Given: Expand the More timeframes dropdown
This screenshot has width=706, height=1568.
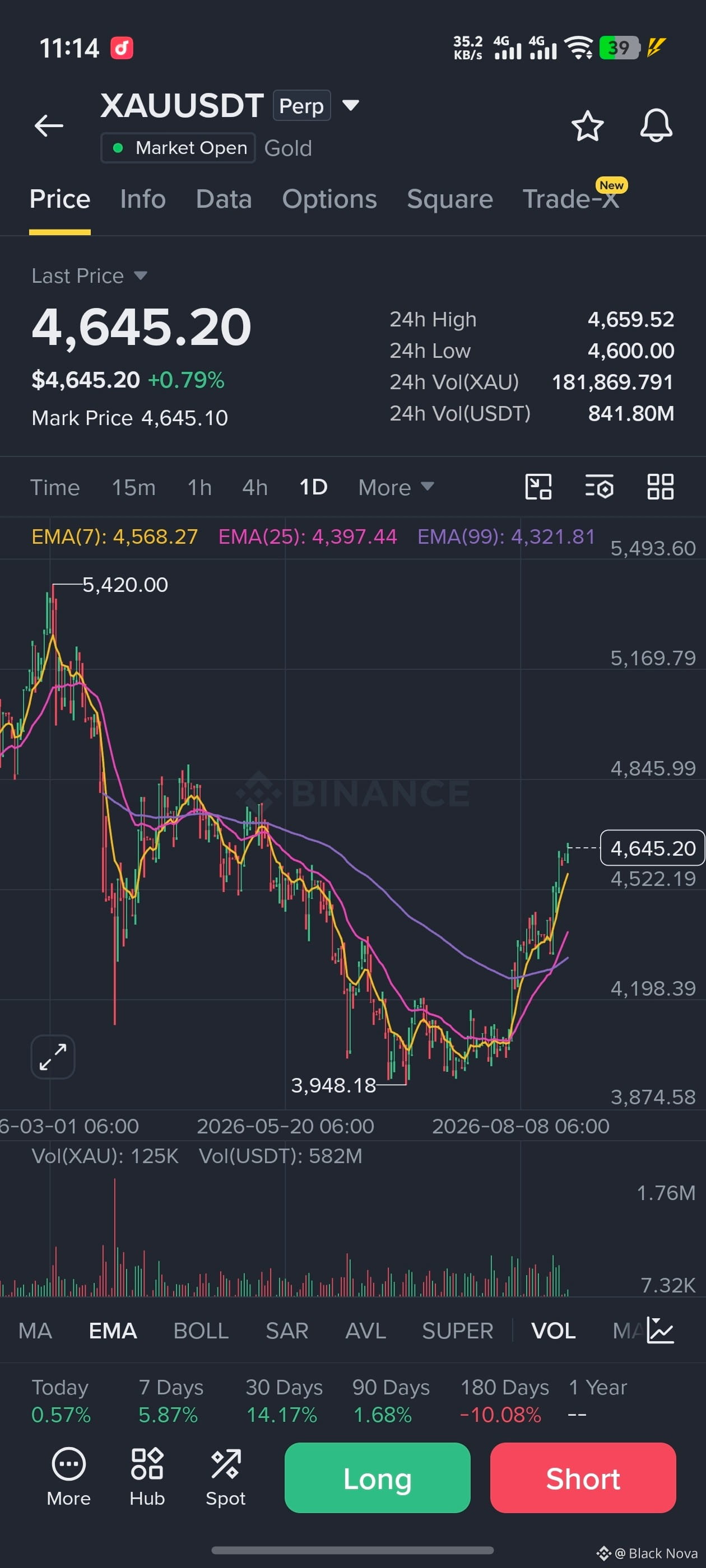Looking at the screenshot, I should pos(396,487).
